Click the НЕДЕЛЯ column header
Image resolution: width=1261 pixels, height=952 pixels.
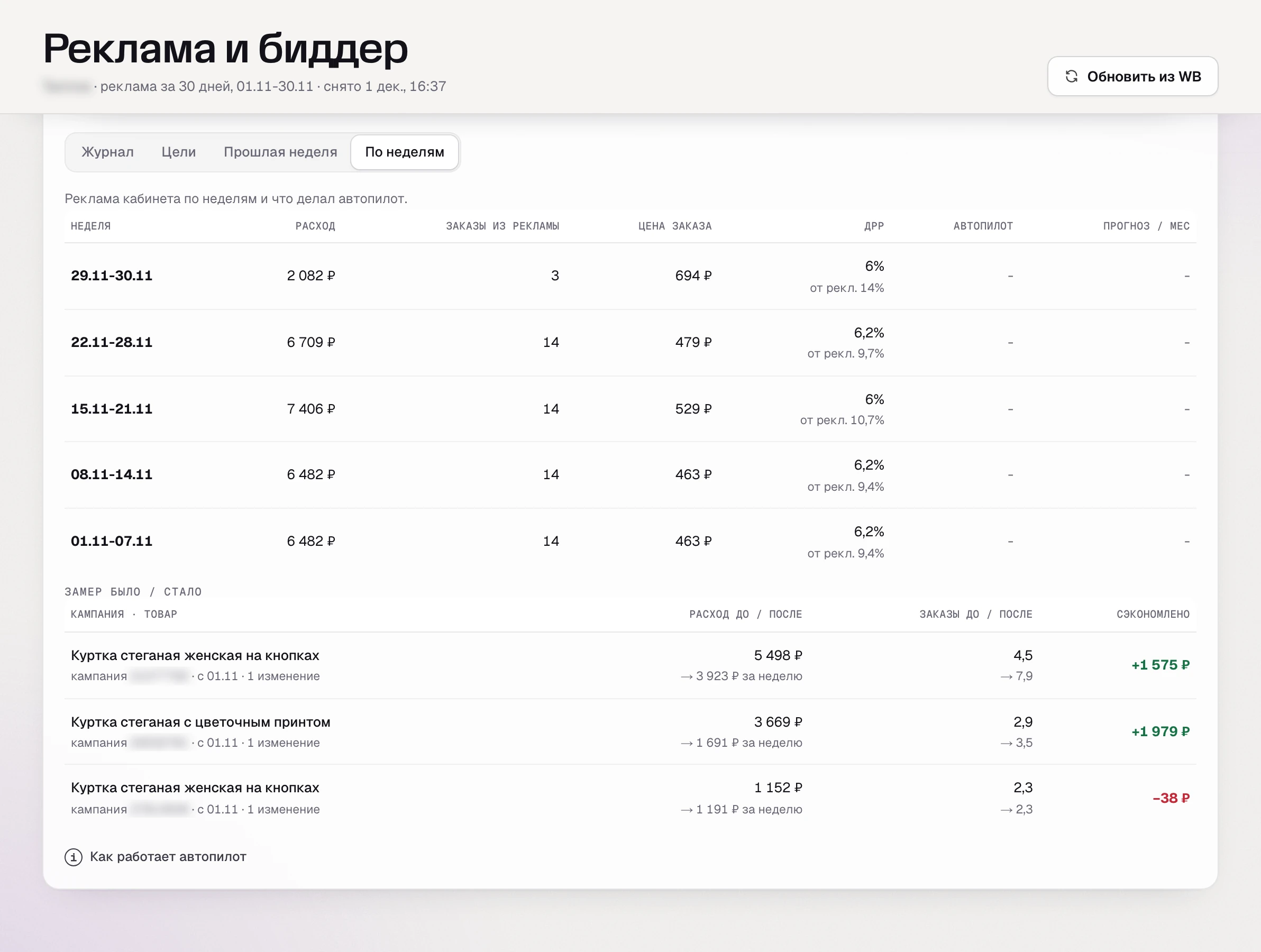pyautogui.click(x=90, y=226)
